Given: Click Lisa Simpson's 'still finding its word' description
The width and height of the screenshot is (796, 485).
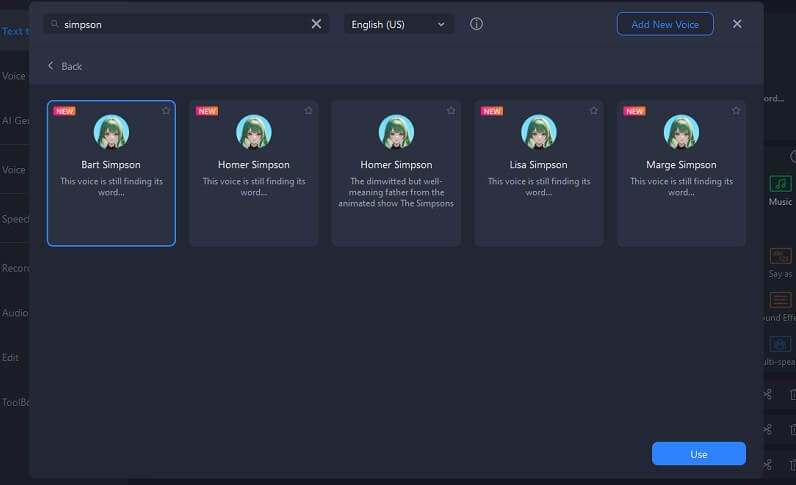Looking at the screenshot, I should point(539,186).
